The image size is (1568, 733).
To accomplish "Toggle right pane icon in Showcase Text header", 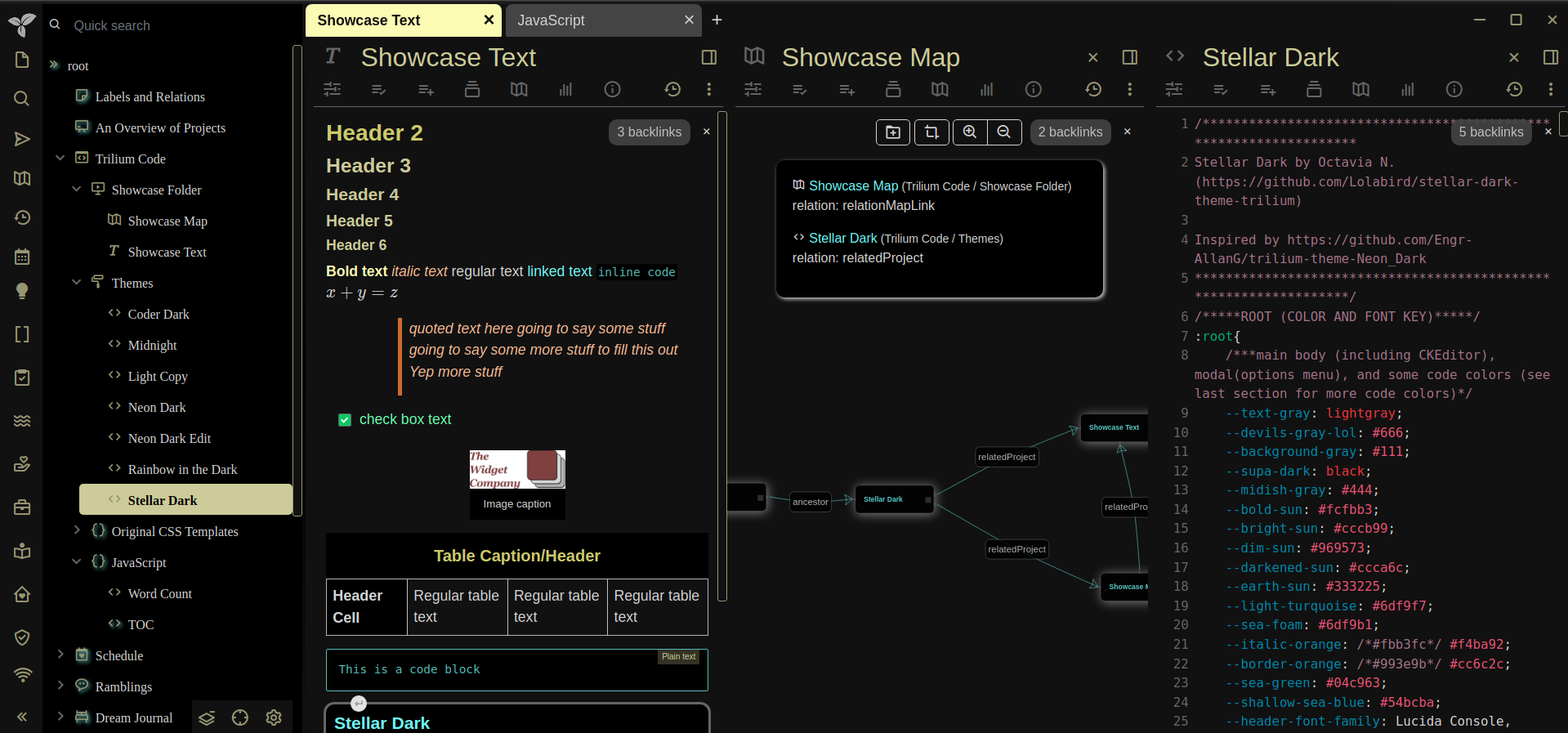I will point(709,57).
